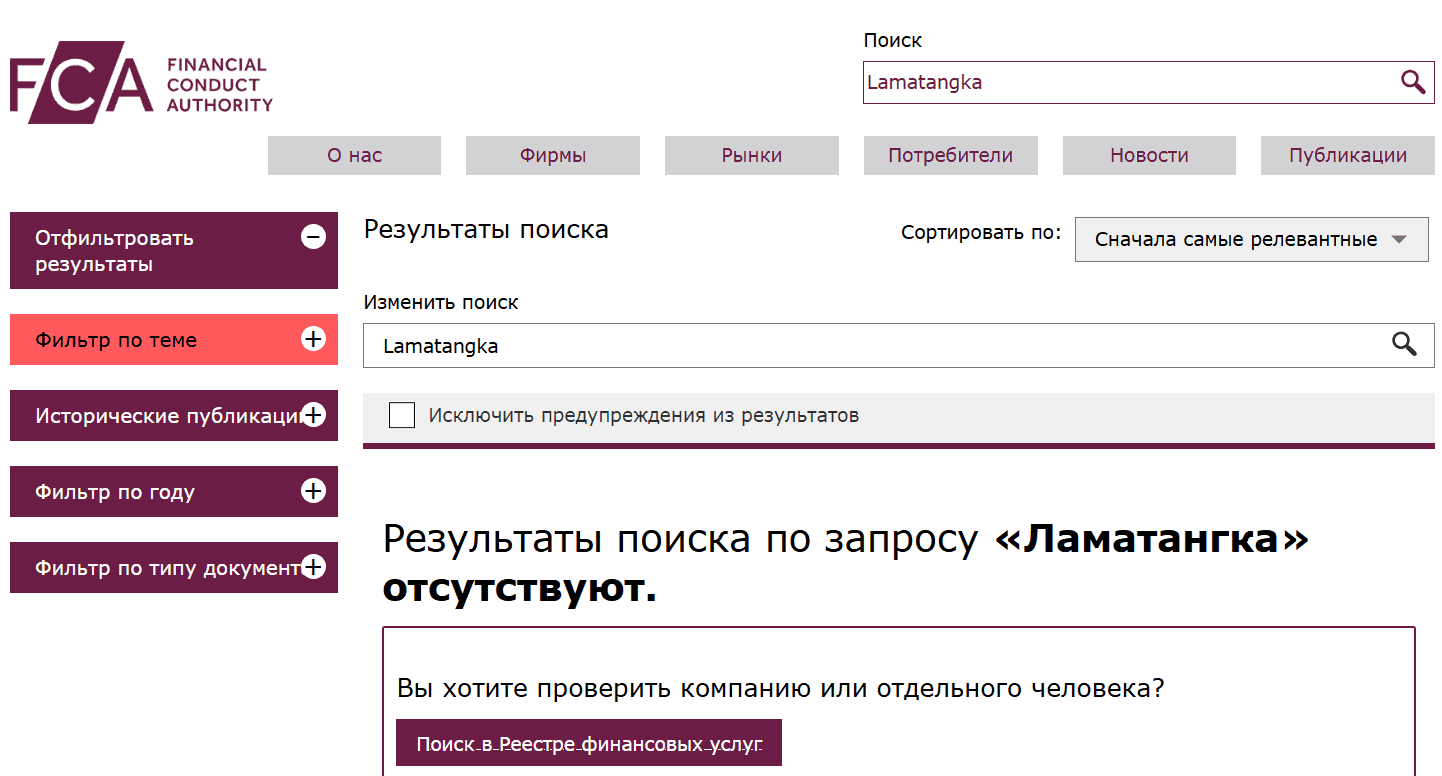Click the magnifier icon in the top search box

pyautogui.click(x=1413, y=82)
